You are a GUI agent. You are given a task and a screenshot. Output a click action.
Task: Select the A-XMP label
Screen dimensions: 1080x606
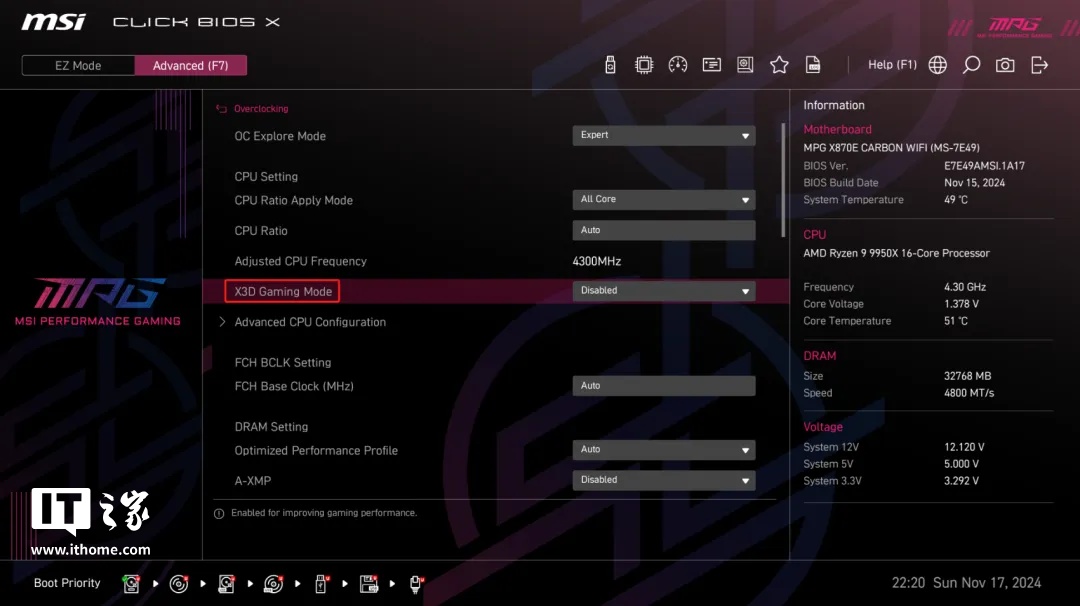[253, 481]
